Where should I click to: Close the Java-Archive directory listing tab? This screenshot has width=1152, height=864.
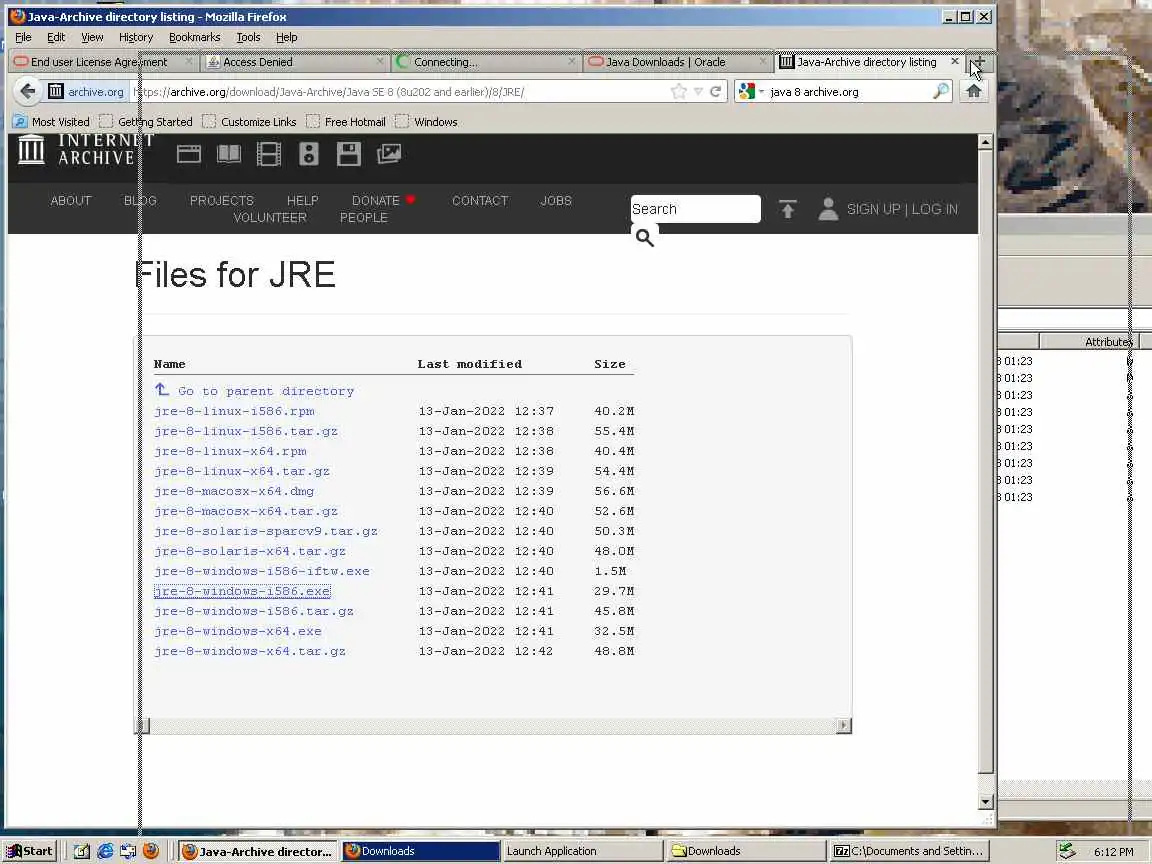(x=954, y=61)
